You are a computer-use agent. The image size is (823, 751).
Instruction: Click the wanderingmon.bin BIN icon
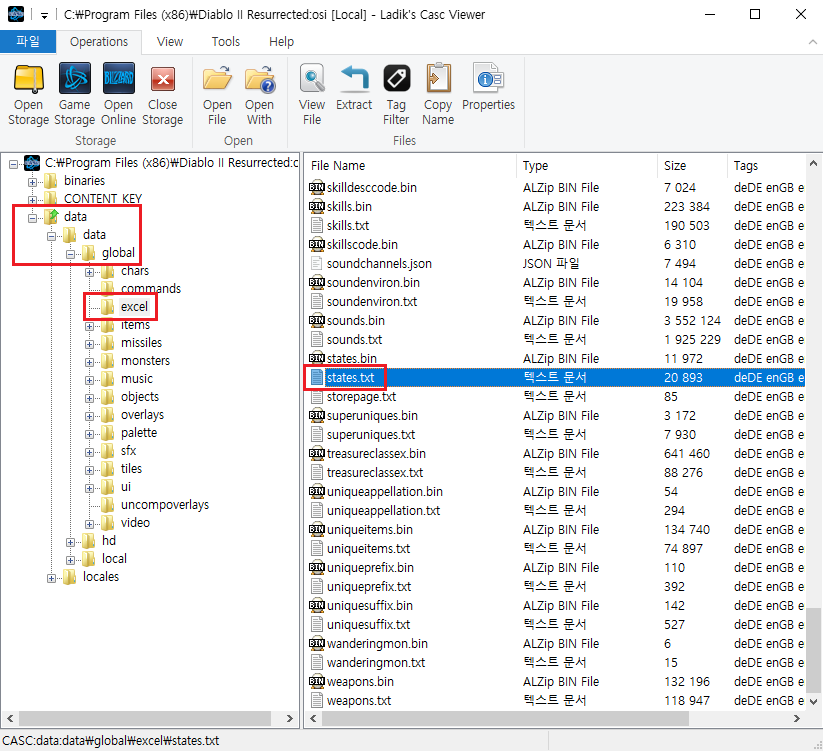coord(316,643)
